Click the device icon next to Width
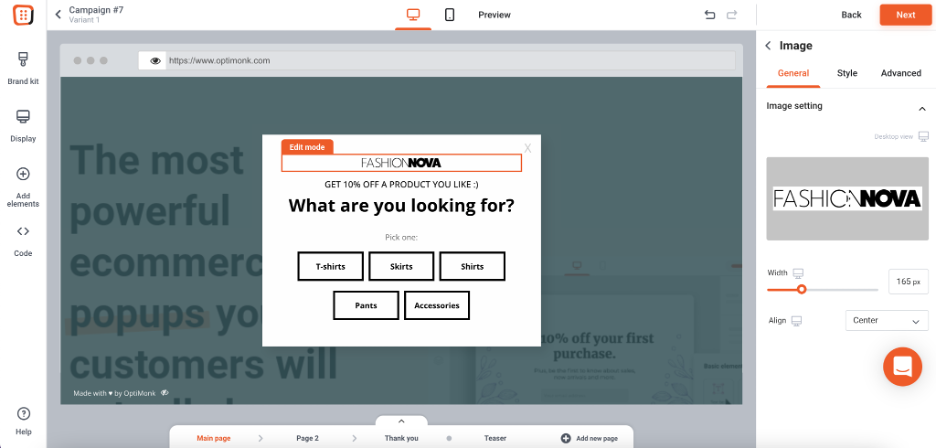The width and height of the screenshot is (936, 448). (x=798, y=273)
